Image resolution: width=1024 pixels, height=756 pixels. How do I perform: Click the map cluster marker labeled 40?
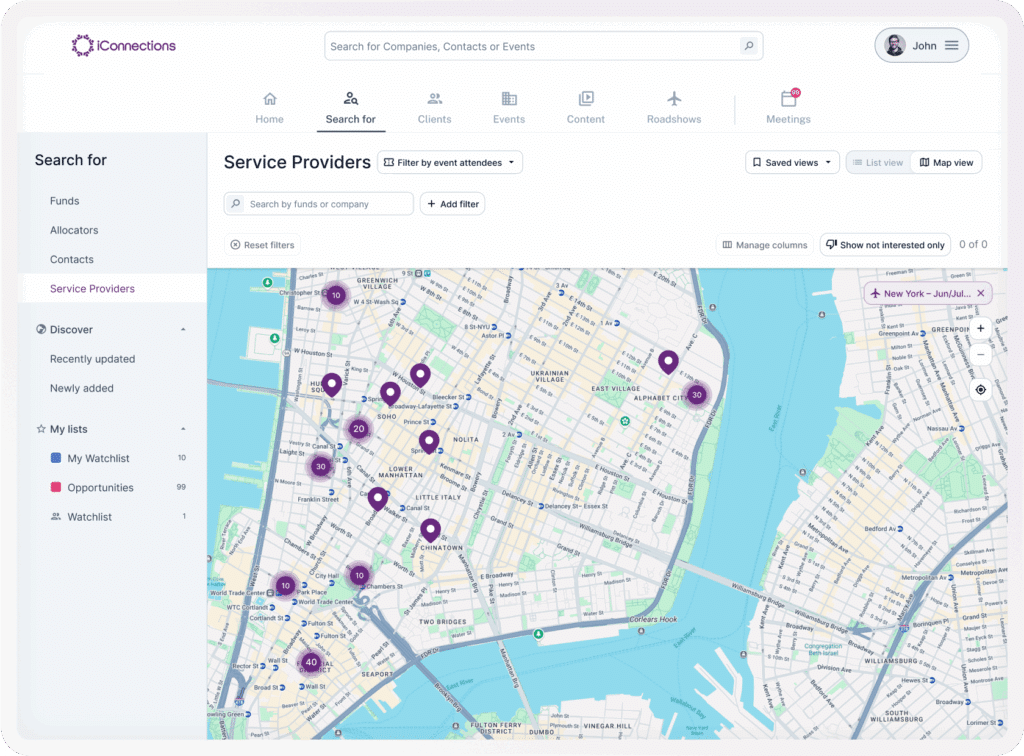tap(311, 662)
